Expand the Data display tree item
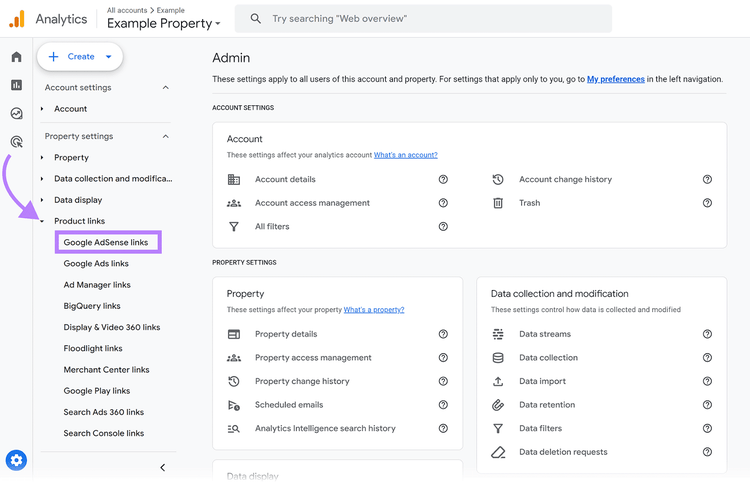The image size is (750, 485). click(x=42, y=200)
